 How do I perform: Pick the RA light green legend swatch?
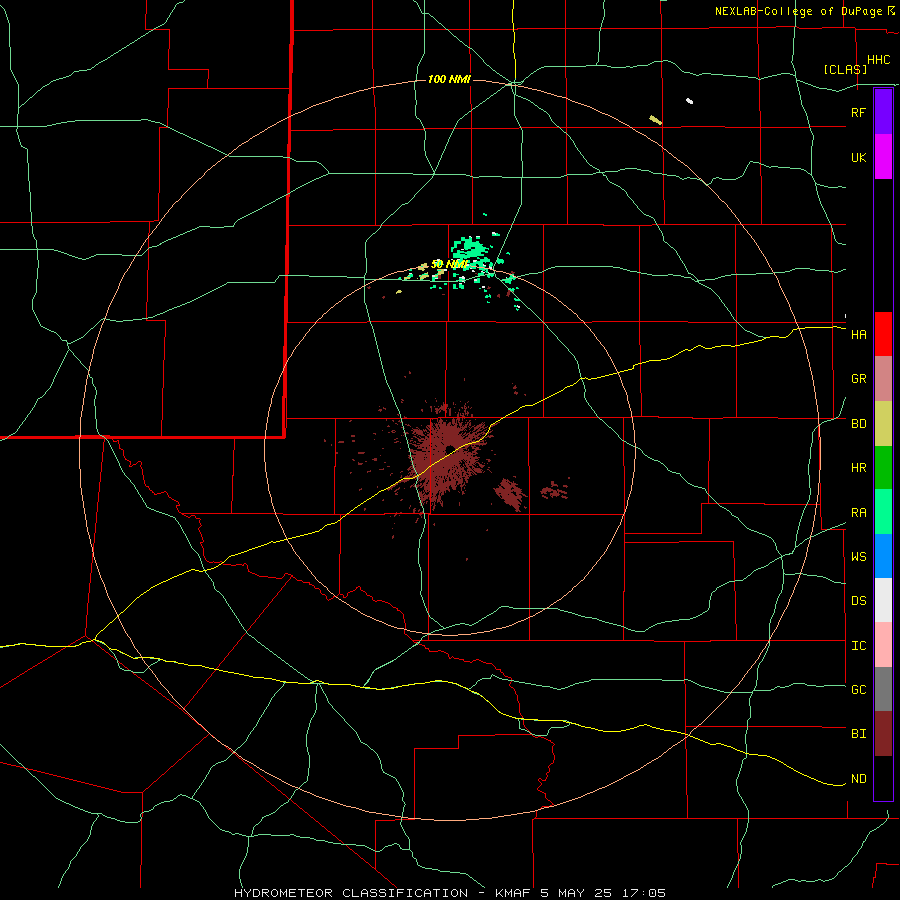click(x=883, y=512)
